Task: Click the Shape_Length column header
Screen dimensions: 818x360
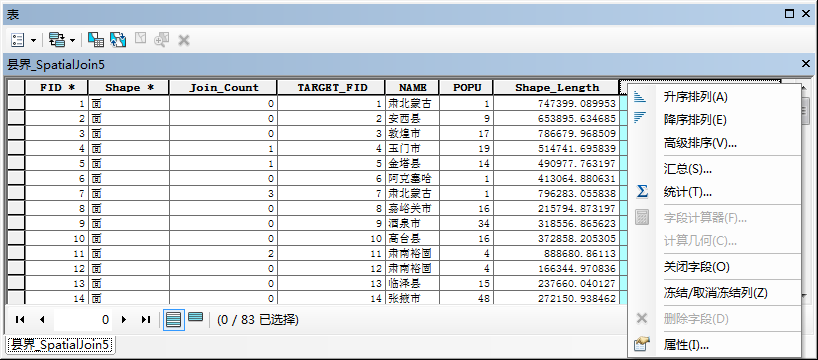Action: [556, 88]
